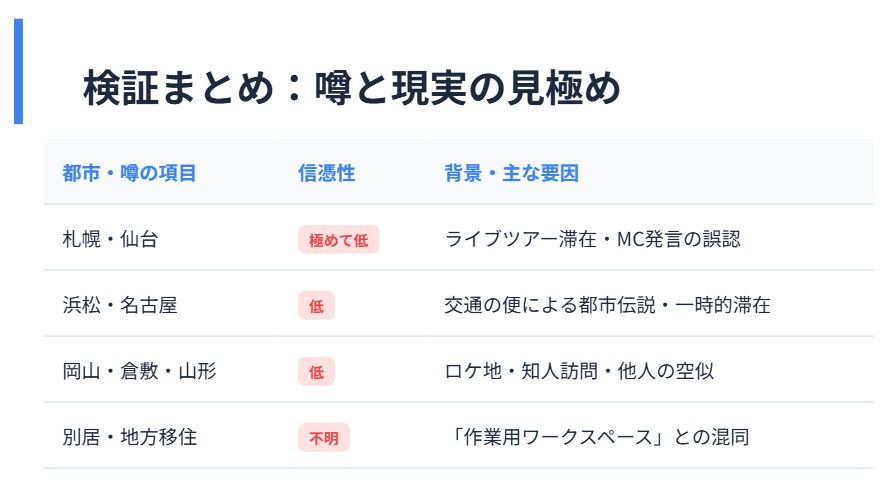Click the 低 badge in the 浜松・名古屋 row
The image size is (895, 497).
click(316, 306)
